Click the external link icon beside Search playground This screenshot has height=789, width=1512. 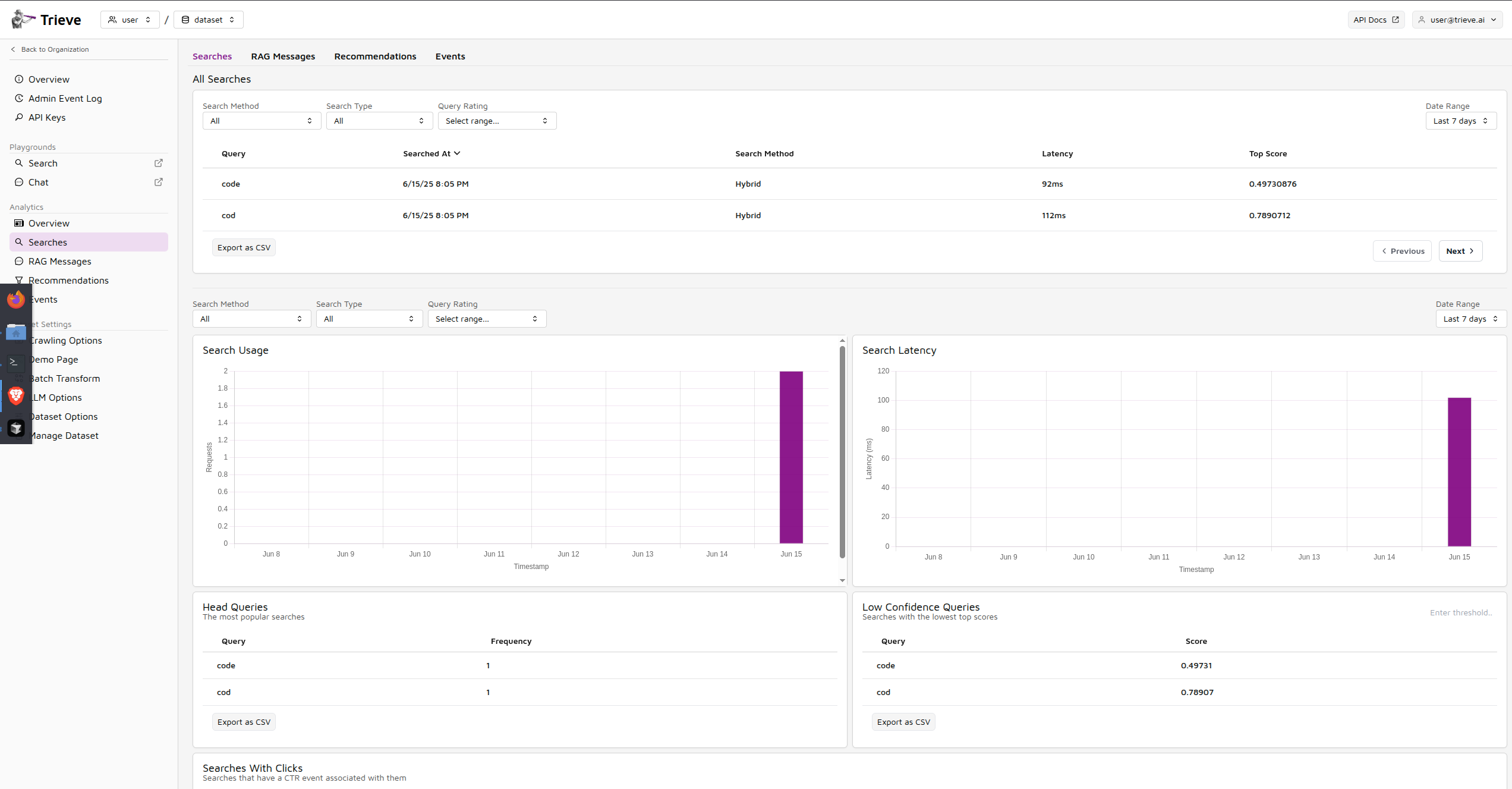(159, 163)
